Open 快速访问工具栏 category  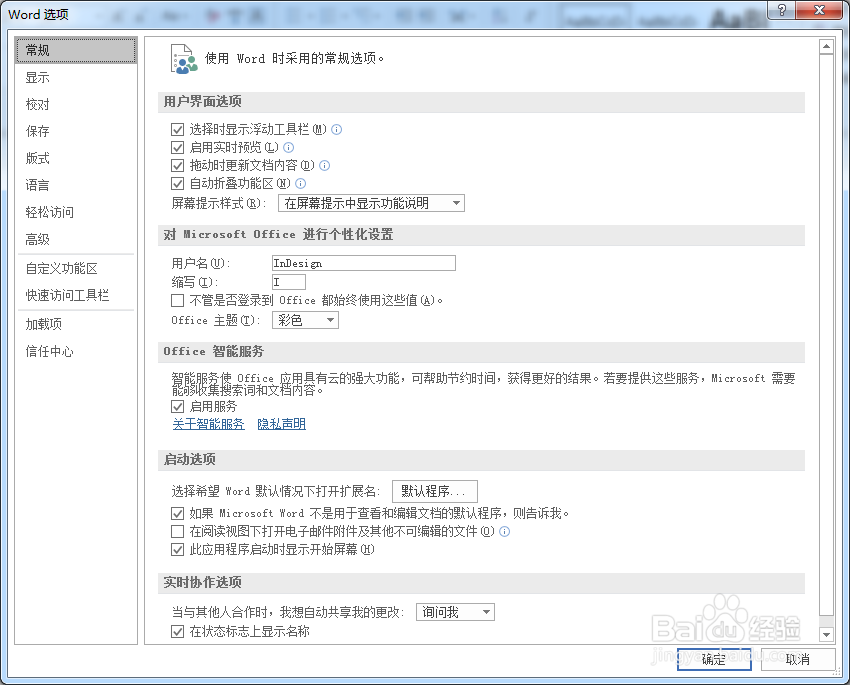(76, 295)
